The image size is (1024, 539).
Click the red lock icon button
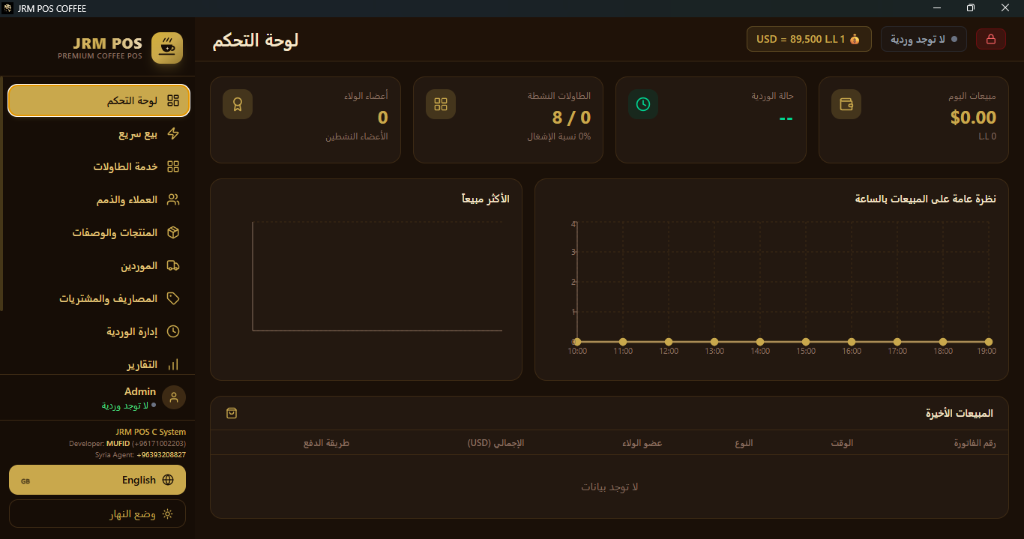pyautogui.click(x=991, y=39)
